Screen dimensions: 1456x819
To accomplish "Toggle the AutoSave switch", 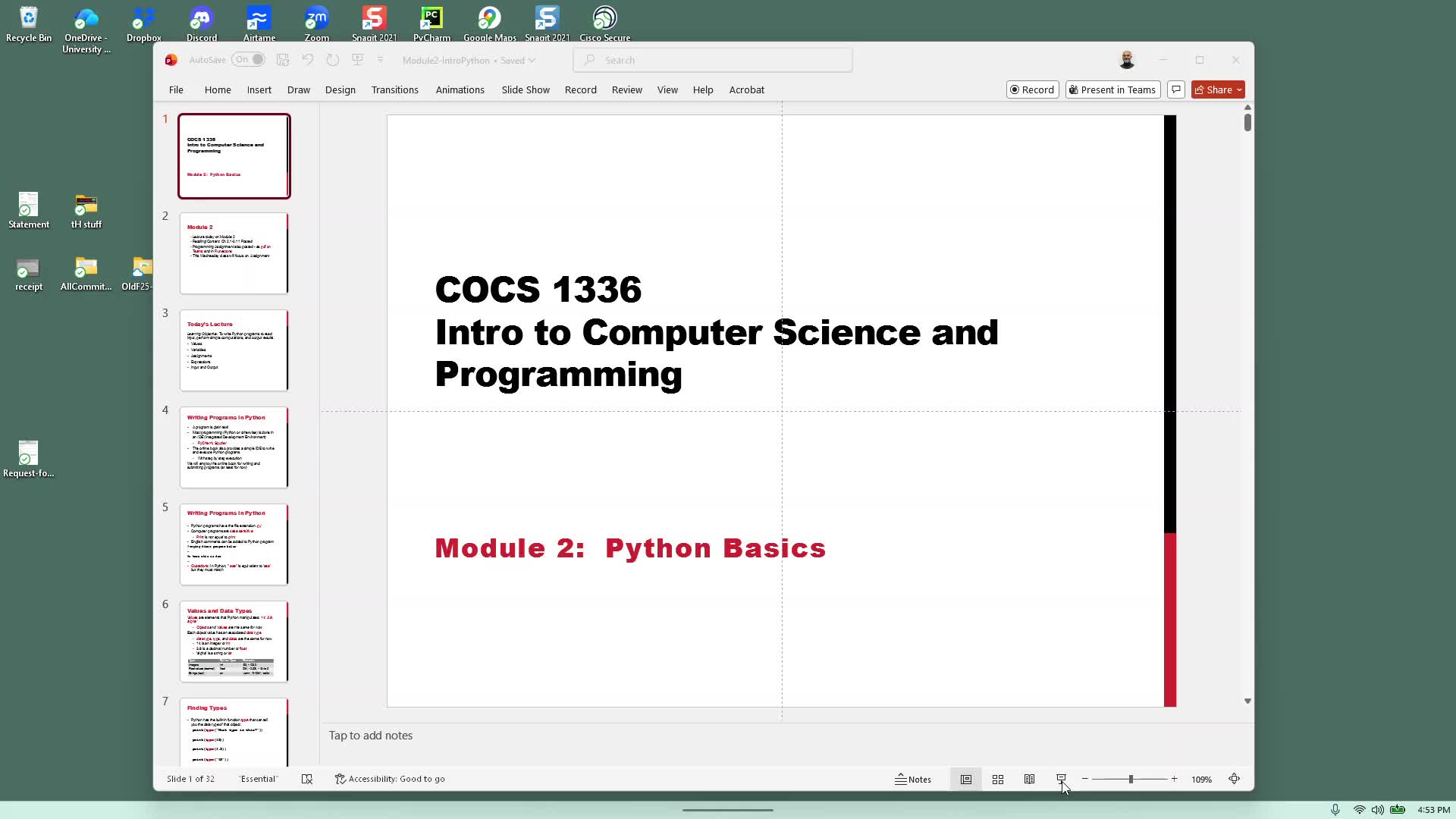I will (x=249, y=60).
